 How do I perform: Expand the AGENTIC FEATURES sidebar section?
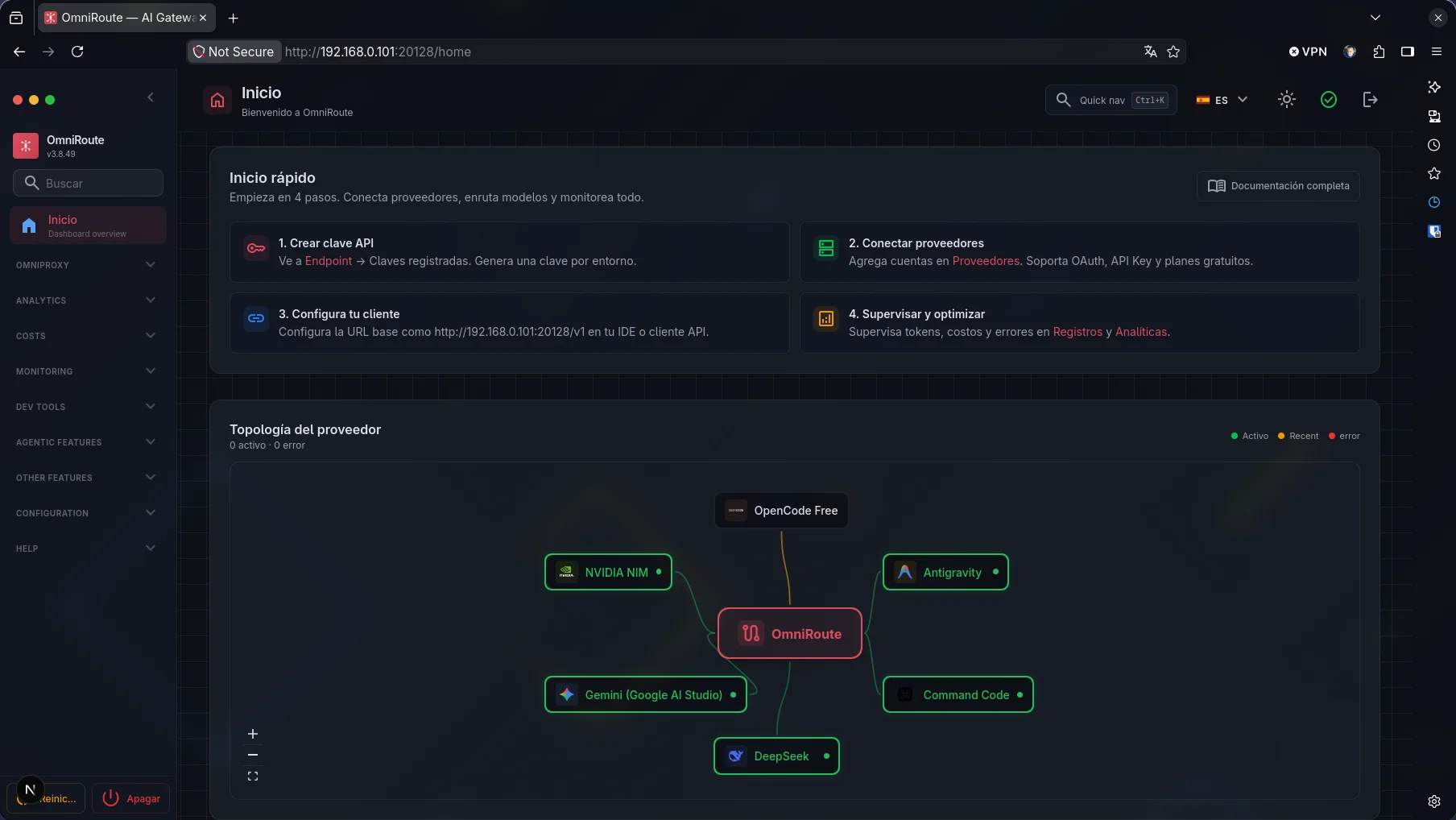(x=86, y=442)
